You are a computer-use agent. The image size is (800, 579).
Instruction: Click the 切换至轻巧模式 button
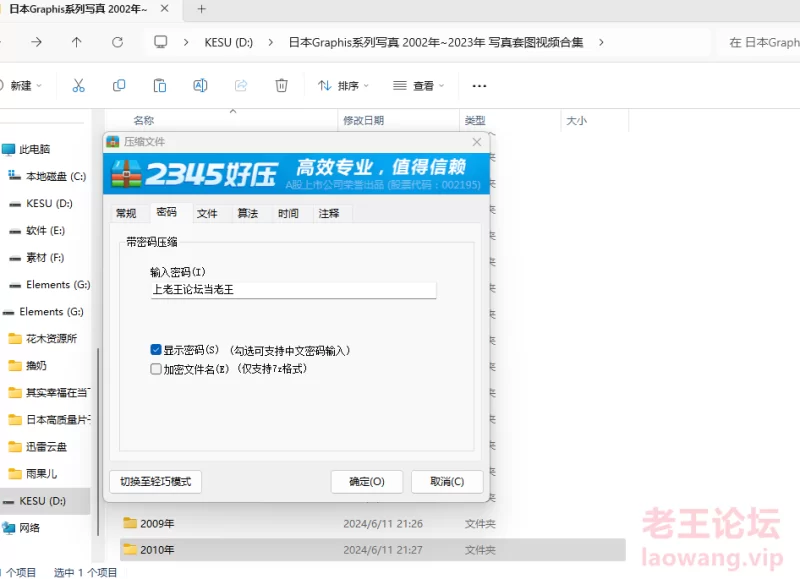tap(156, 482)
